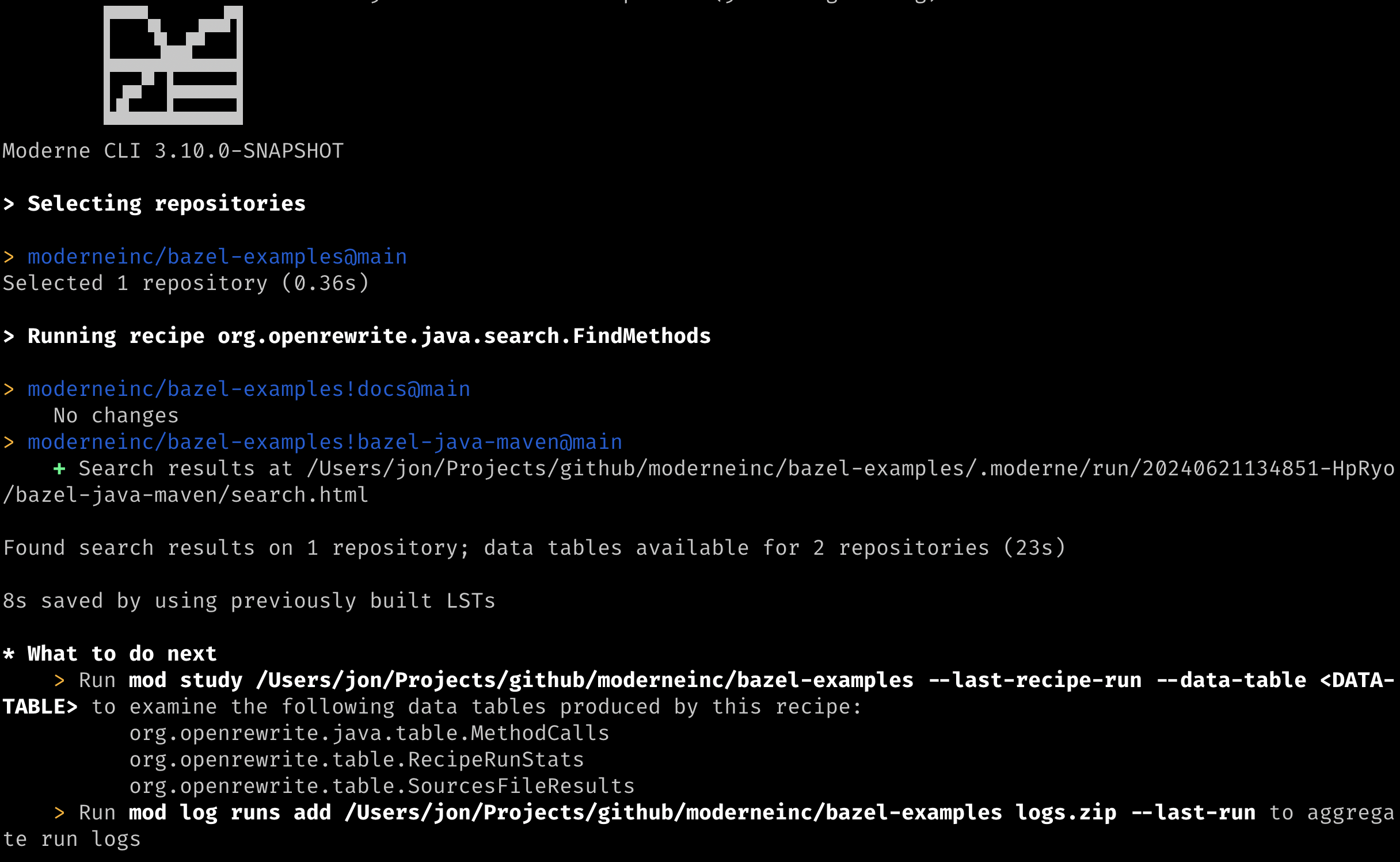Click the green plus beside Search results

pyautogui.click(x=59, y=469)
